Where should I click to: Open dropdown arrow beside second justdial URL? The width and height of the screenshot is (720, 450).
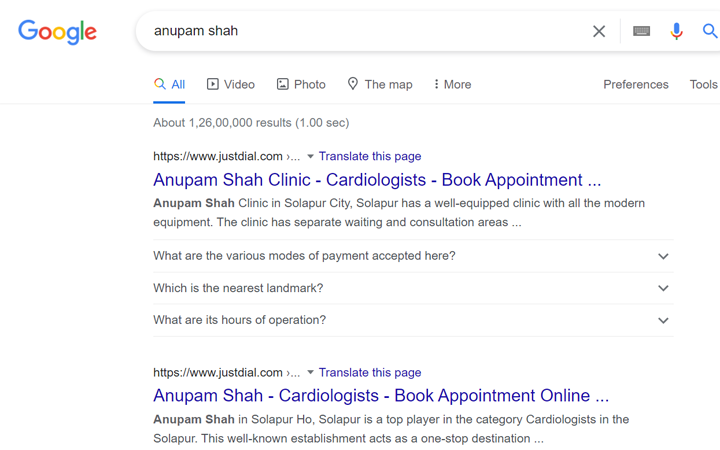310,372
